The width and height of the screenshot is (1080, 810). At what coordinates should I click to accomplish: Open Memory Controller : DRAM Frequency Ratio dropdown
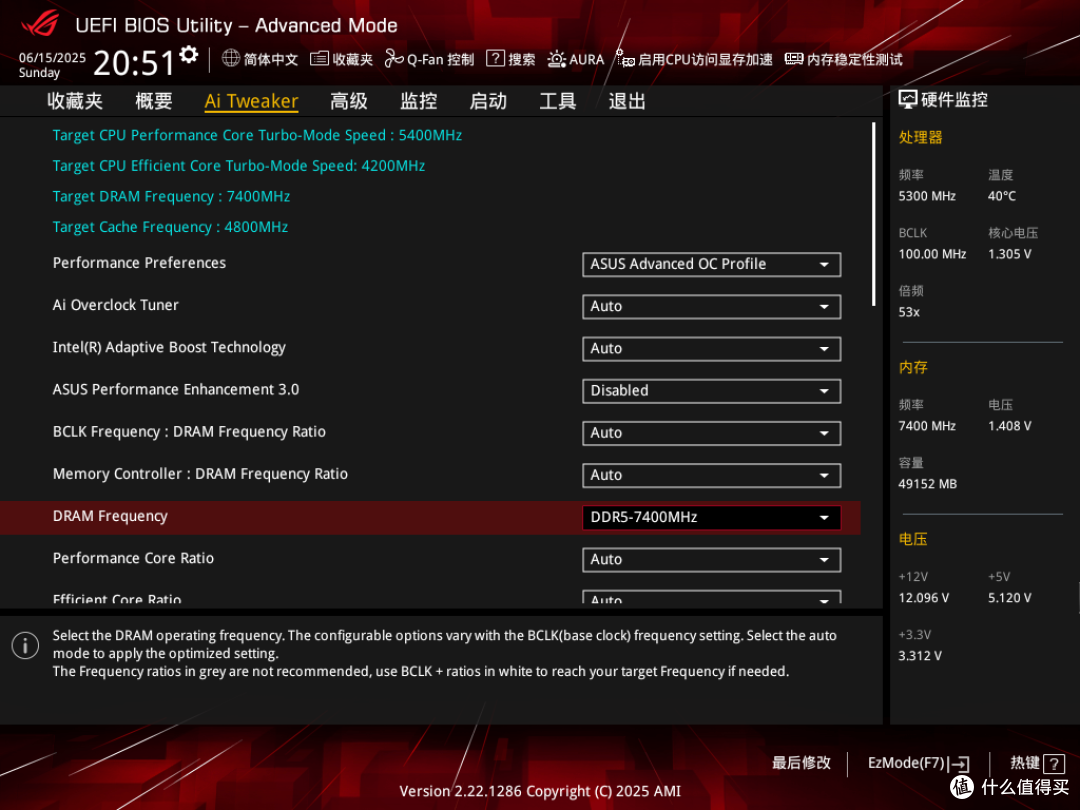pos(712,475)
